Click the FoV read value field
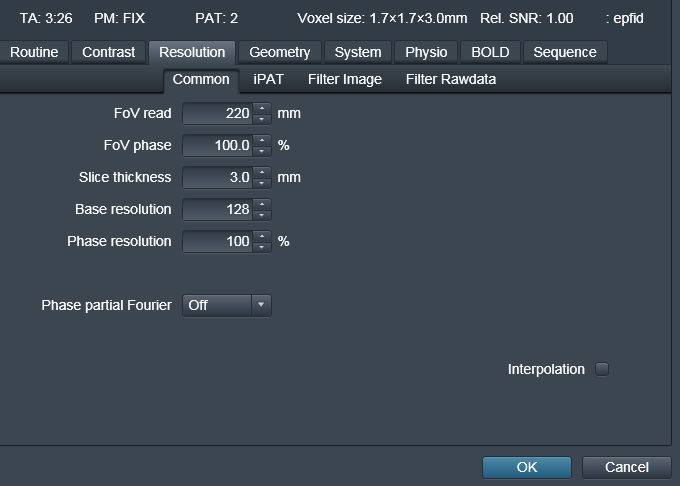The width and height of the screenshot is (680, 486). click(218, 113)
